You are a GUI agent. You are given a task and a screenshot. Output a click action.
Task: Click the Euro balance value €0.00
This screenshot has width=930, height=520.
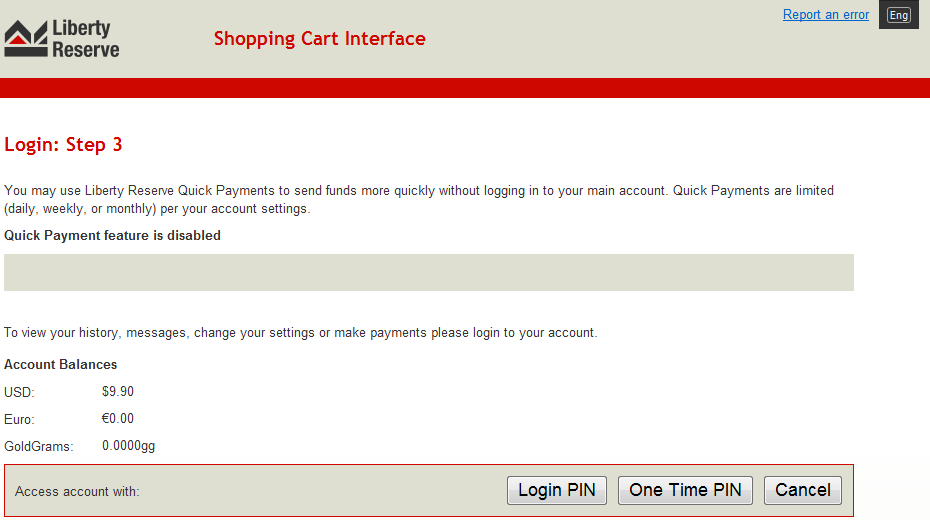(118, 419)
